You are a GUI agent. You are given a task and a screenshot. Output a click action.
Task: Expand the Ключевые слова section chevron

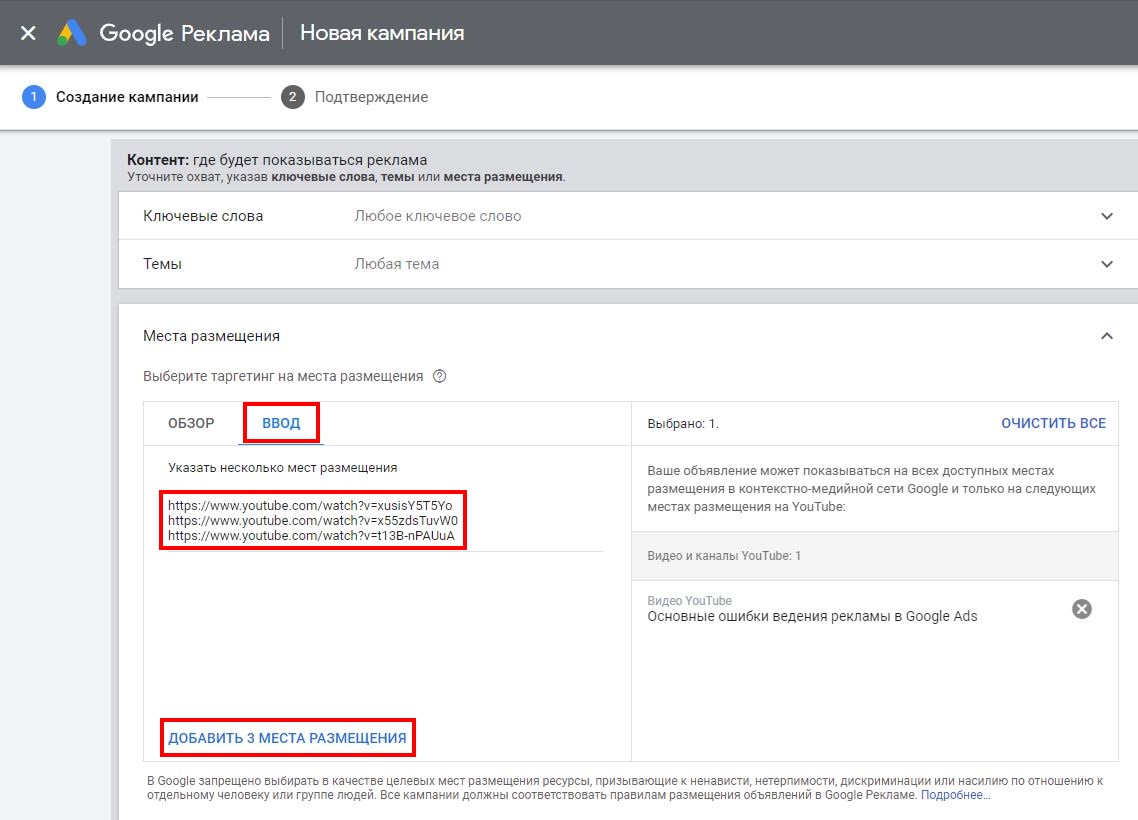coord(1106,216)
